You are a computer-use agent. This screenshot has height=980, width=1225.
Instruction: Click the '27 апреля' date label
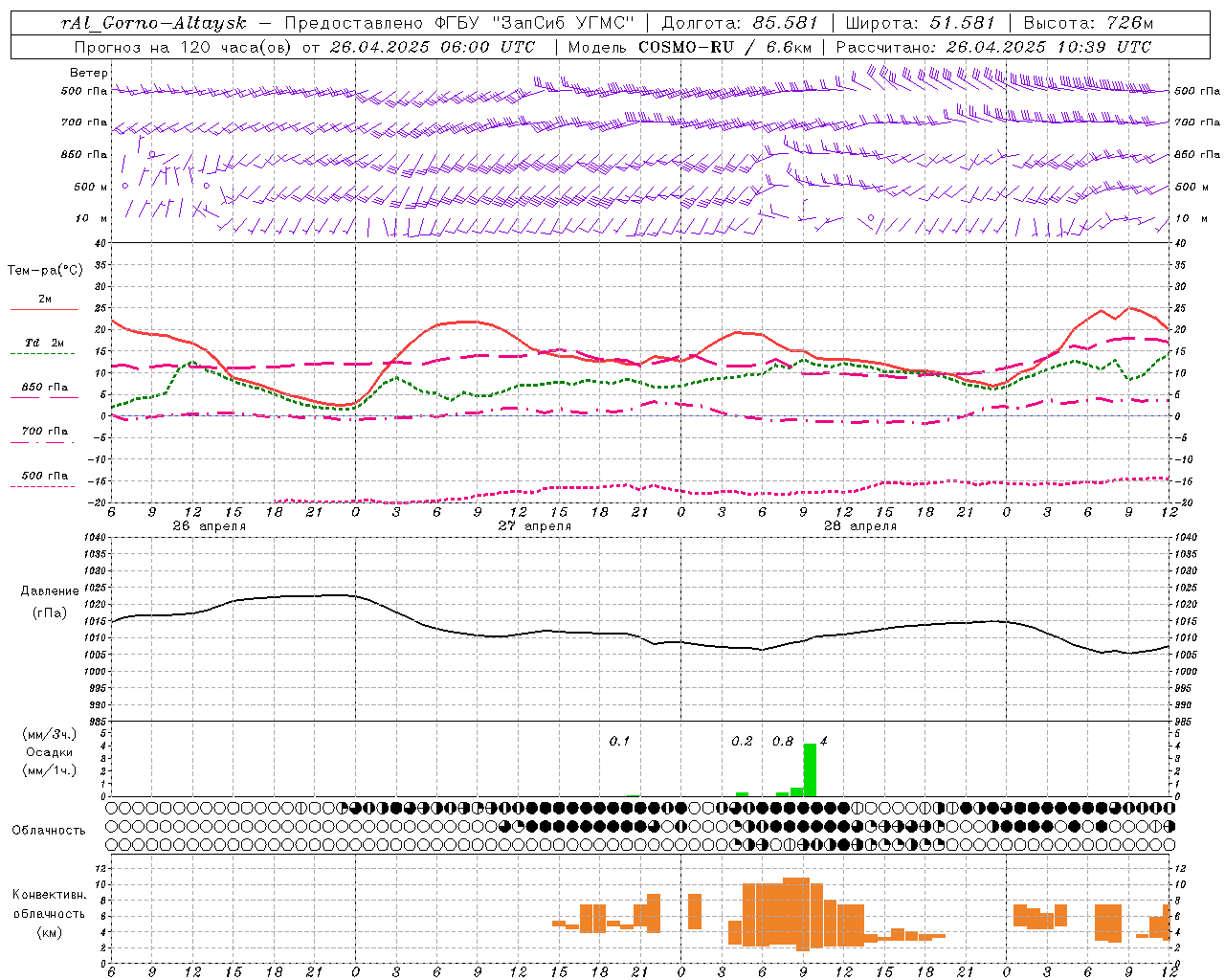coord(534,526)
